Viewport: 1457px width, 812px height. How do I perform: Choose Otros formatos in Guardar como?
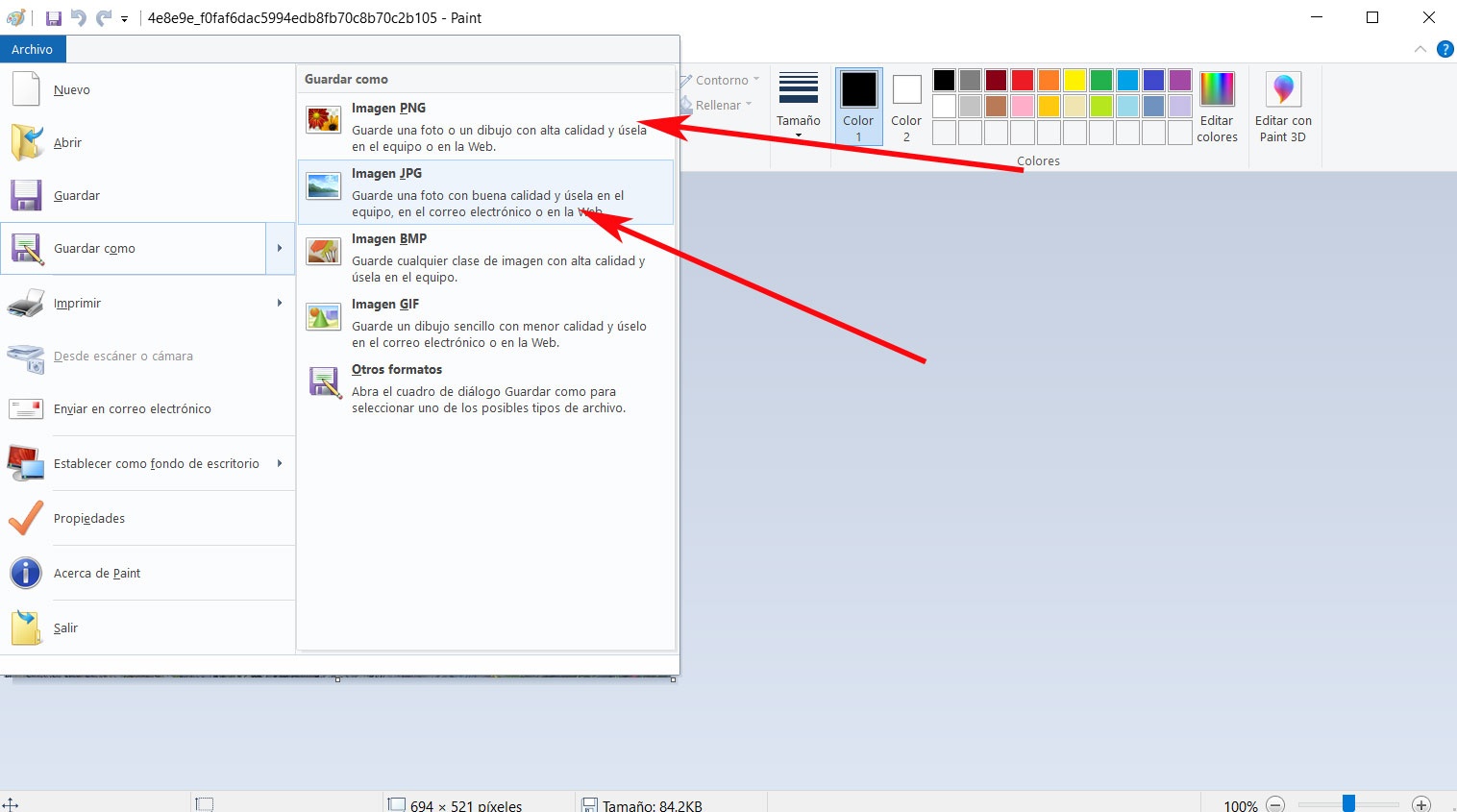[x=485, y=388]
